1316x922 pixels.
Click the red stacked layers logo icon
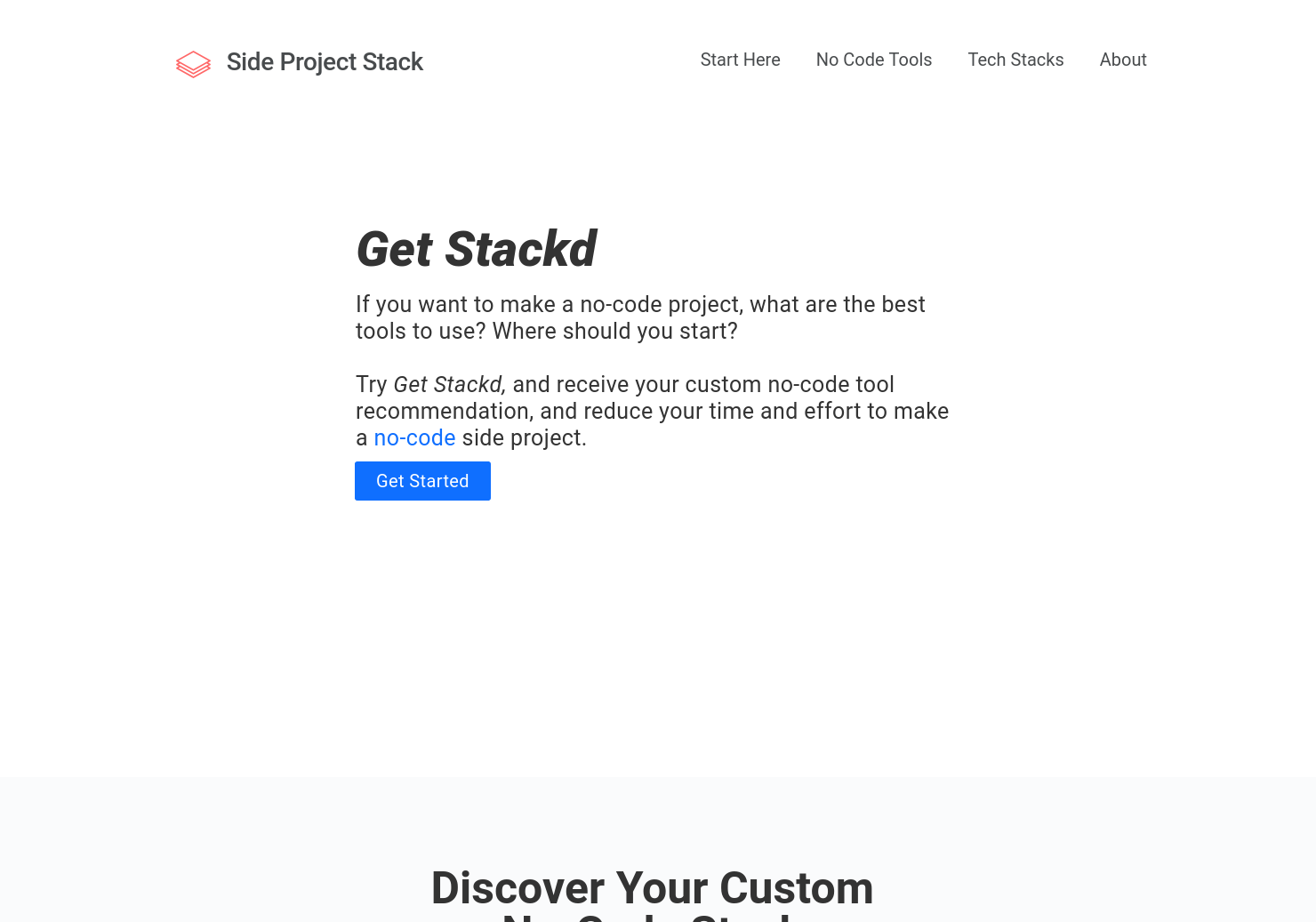(193, 63)
